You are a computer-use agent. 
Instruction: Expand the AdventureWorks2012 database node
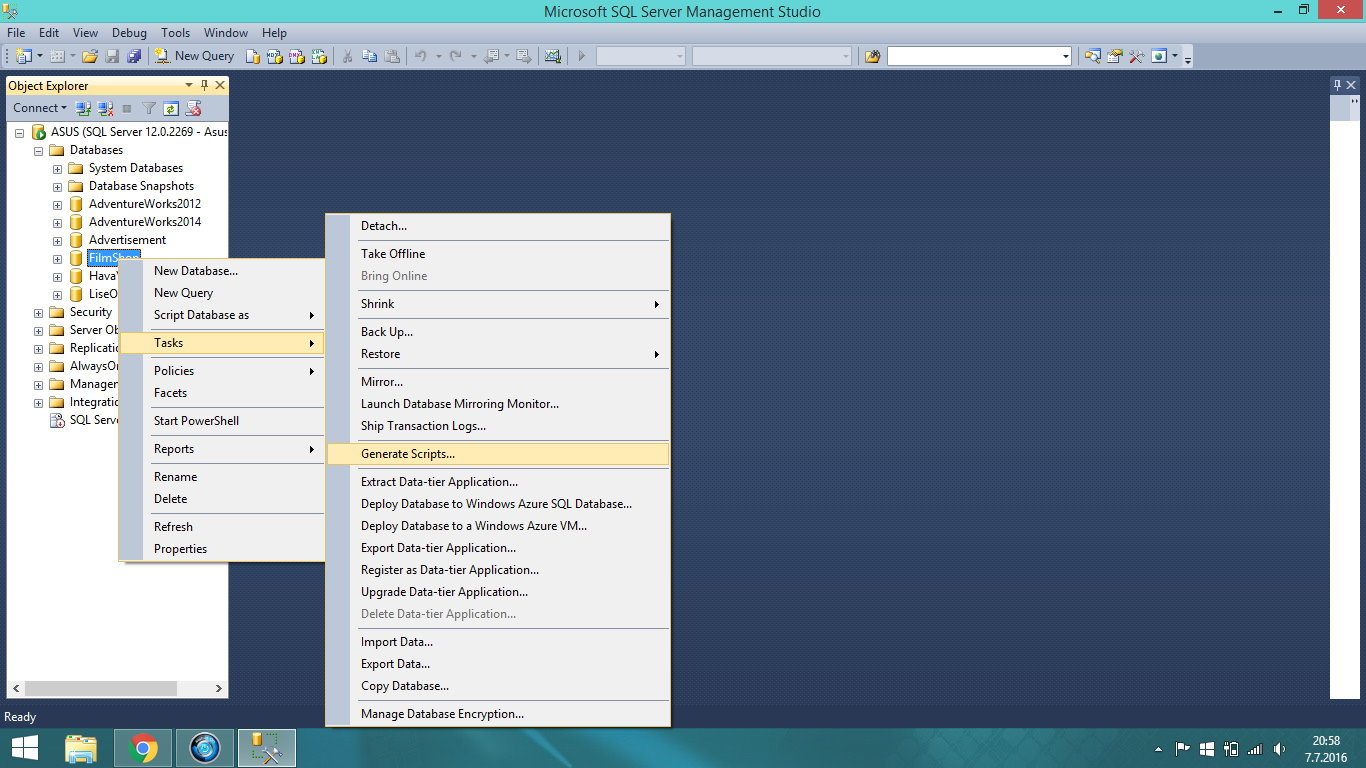pos(57,204)
